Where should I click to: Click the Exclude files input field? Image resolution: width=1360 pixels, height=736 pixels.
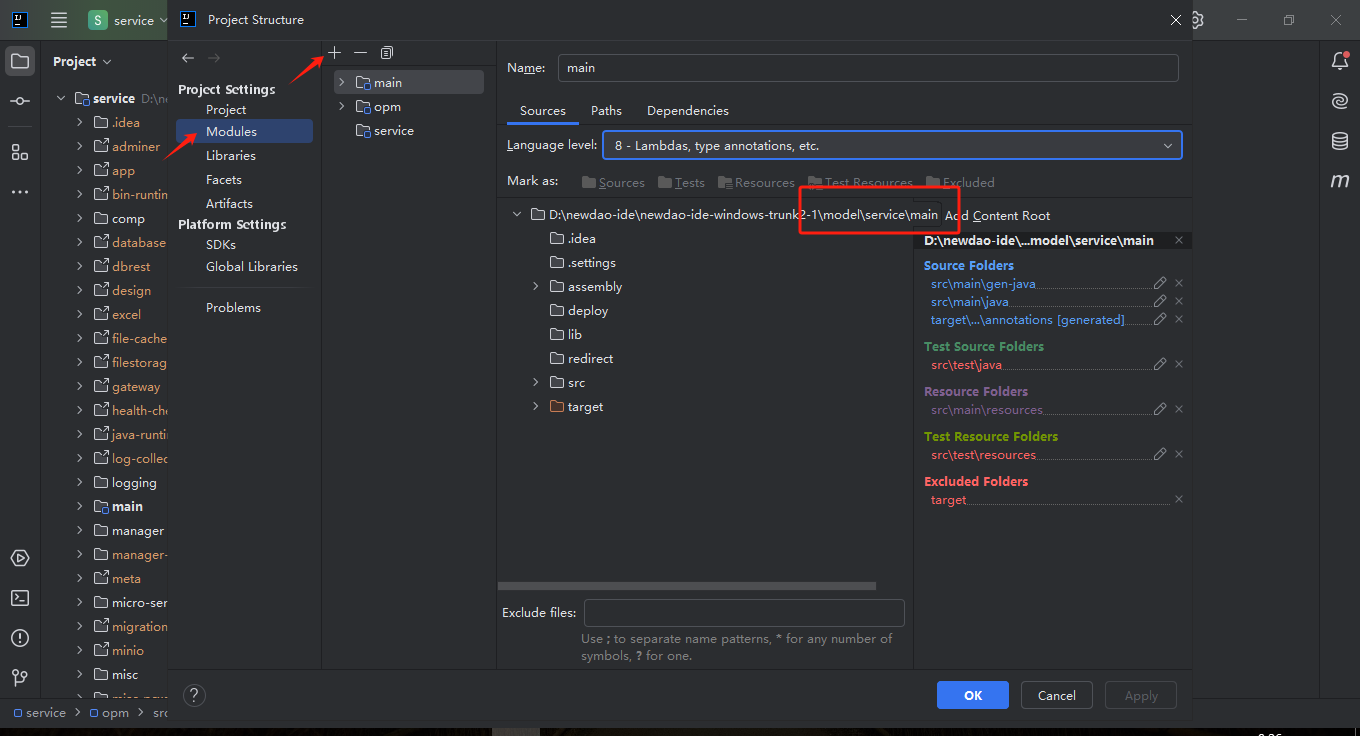click(x=744, y=612)
